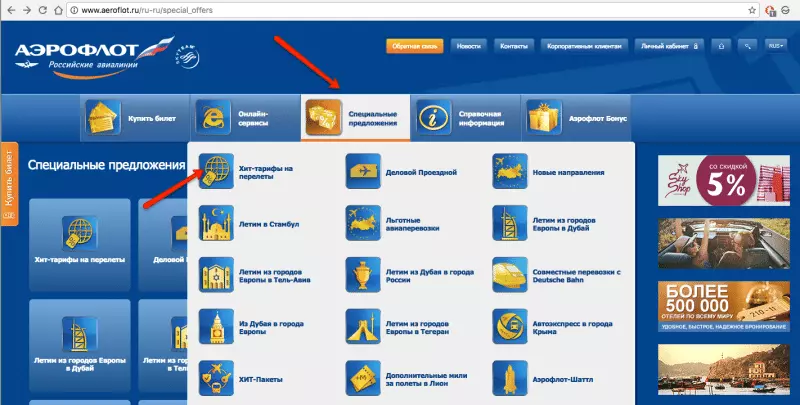Open the page card Летим из городов Европы в Дубай
800x405 pixels.
tap(80, 345)
